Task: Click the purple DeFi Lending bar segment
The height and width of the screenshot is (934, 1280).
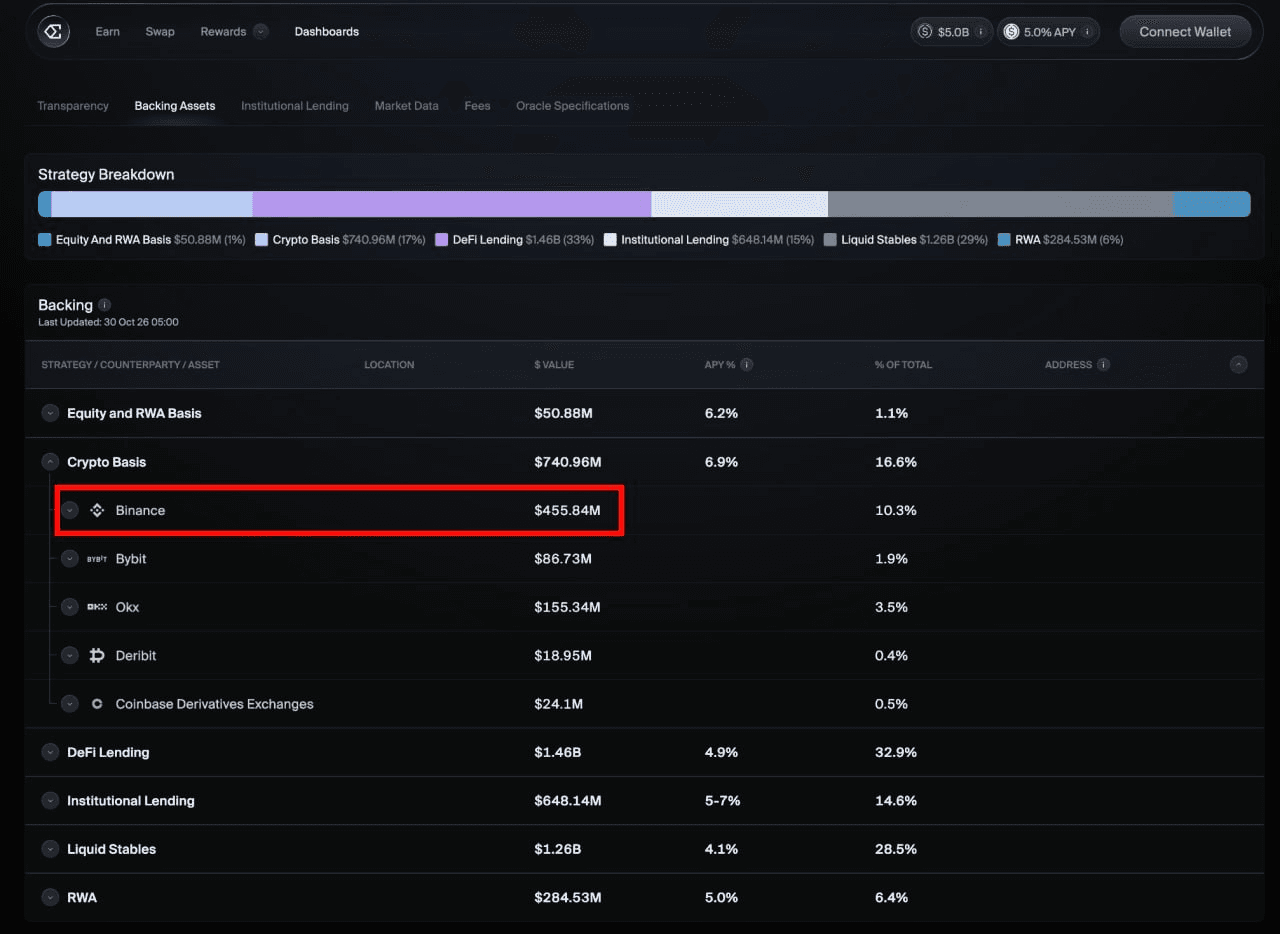Action: coord(452,204)
